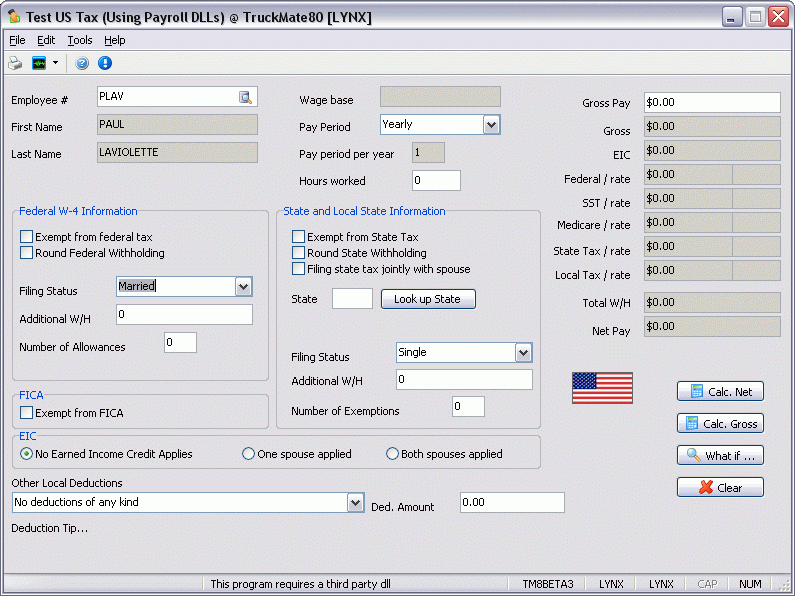Image resolution: width=795 pixels, height=596 pixels.
Task: Enable Exempt from federal tax checkbox
Action: tap(26, 237)
